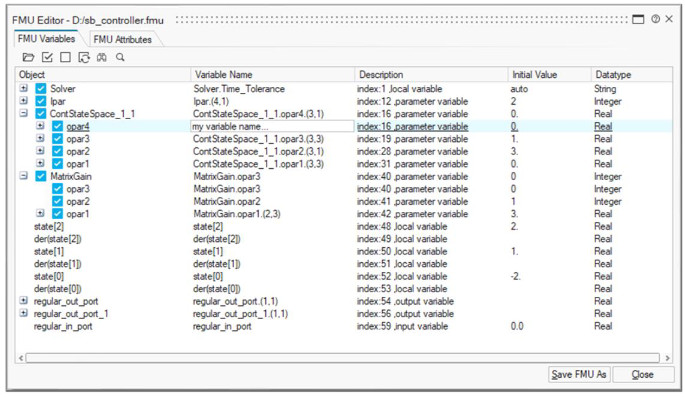Click 'index:54 ,output variable' description
The height and width of the screenshot is (397, 685).
coord(405,301)
